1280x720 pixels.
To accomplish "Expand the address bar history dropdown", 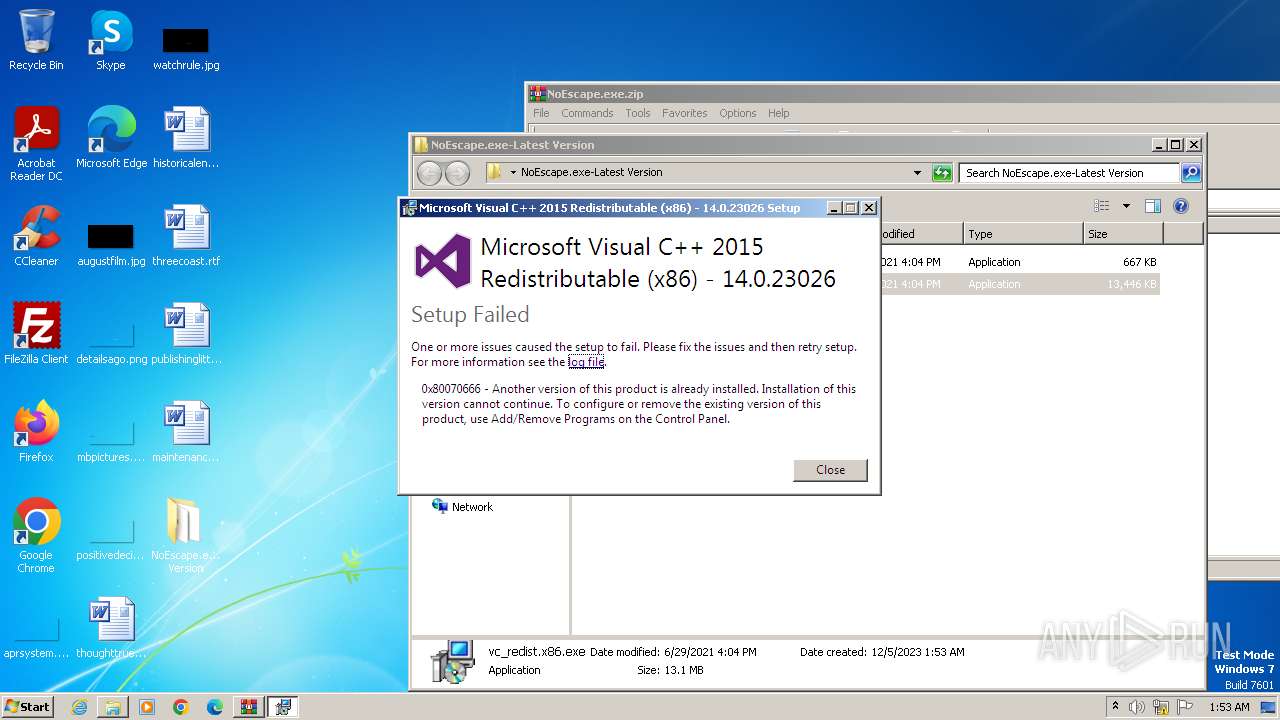I will point(917,173).
